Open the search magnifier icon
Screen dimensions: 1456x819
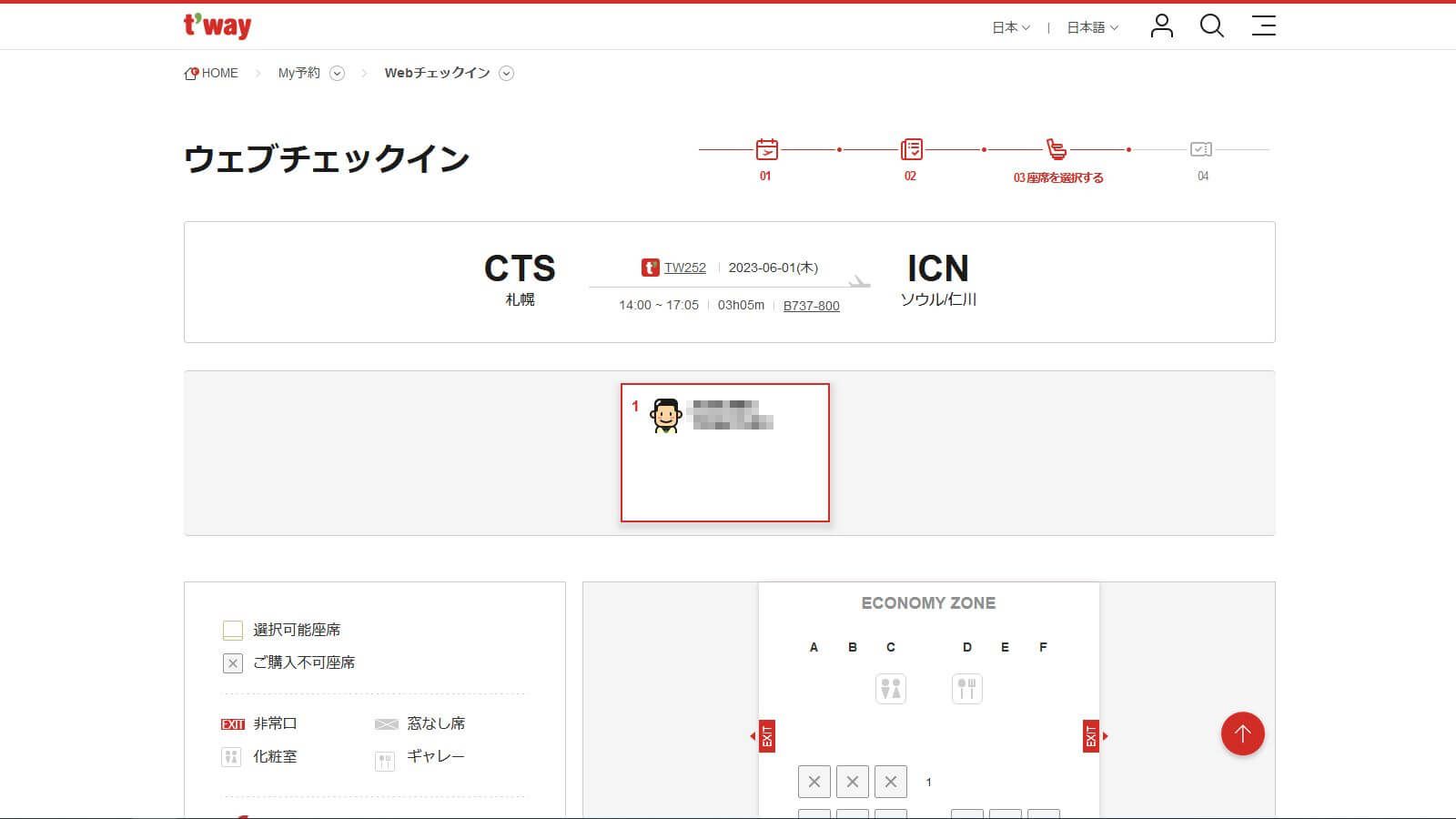(1211, 26)
